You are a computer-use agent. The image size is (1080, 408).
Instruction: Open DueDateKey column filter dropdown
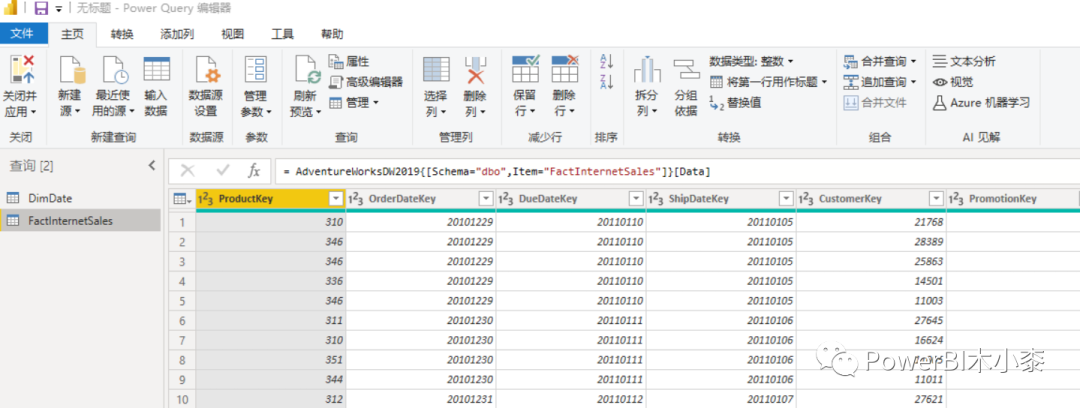coord(636,199)
